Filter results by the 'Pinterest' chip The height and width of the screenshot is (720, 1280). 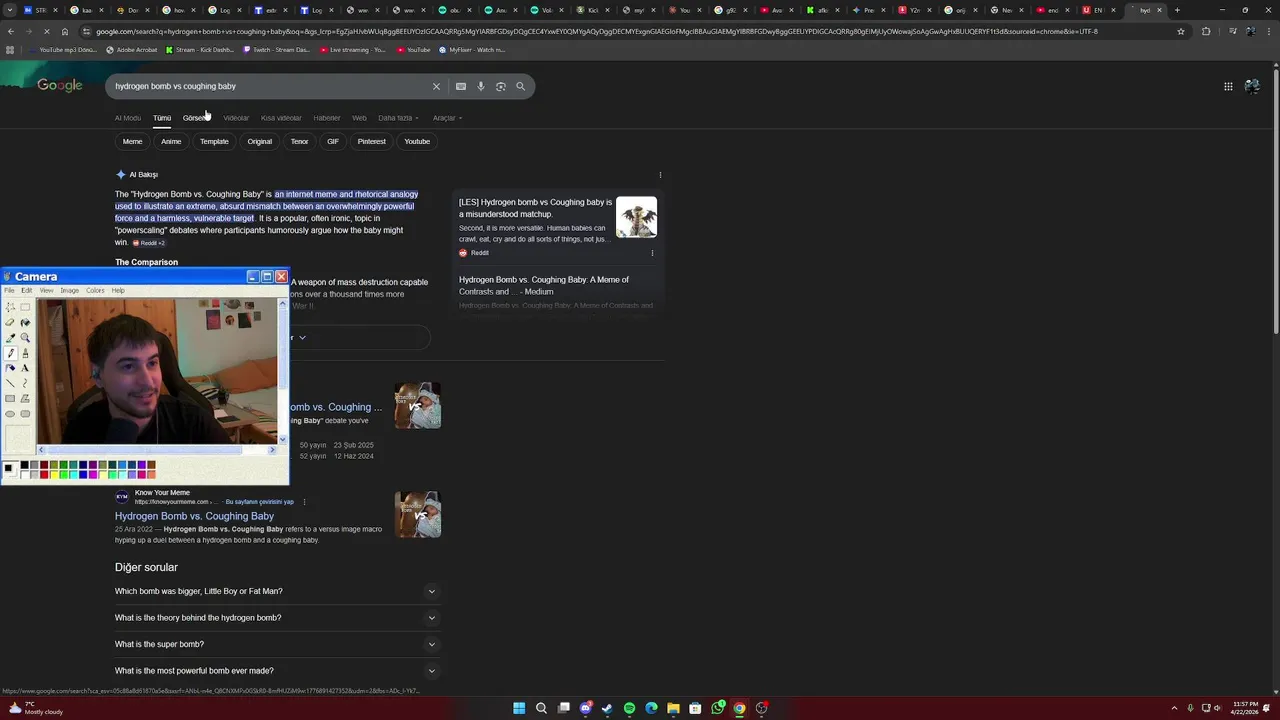tap(372, 141)
